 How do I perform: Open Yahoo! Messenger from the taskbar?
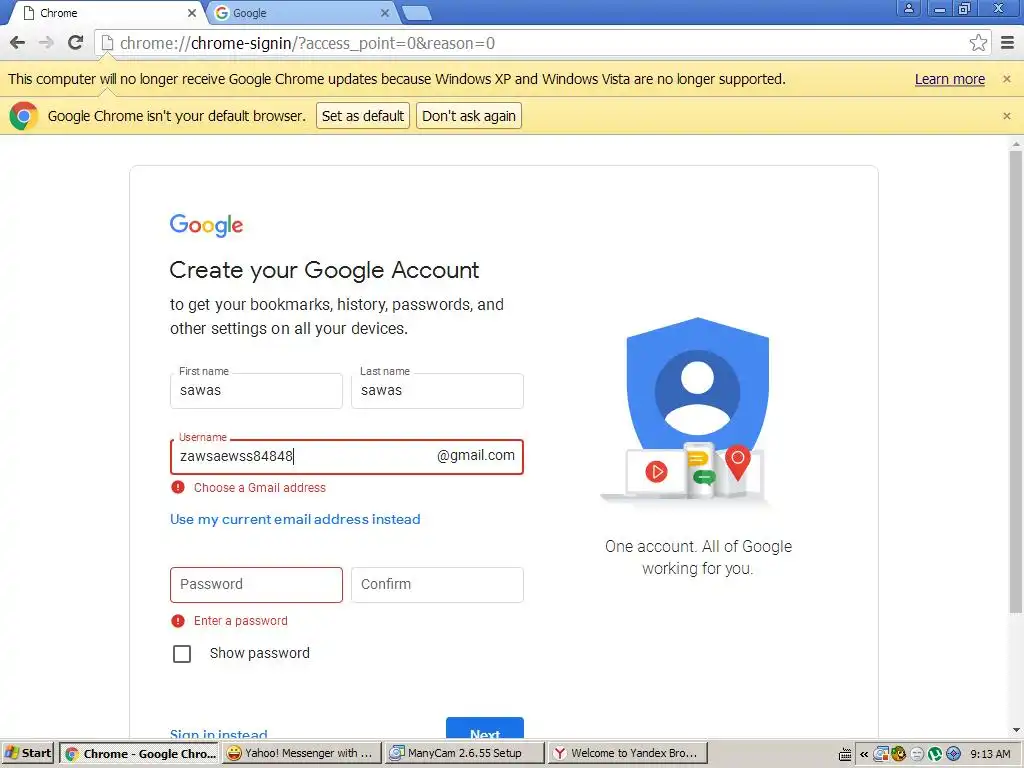coord(302,753)
